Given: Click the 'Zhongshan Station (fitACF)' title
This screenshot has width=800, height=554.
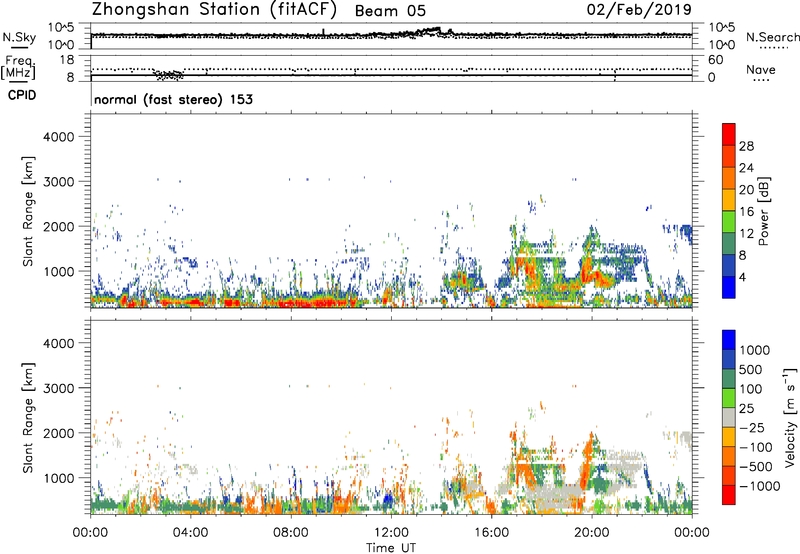Looking at the screenshot, I should tap(214, 10).
